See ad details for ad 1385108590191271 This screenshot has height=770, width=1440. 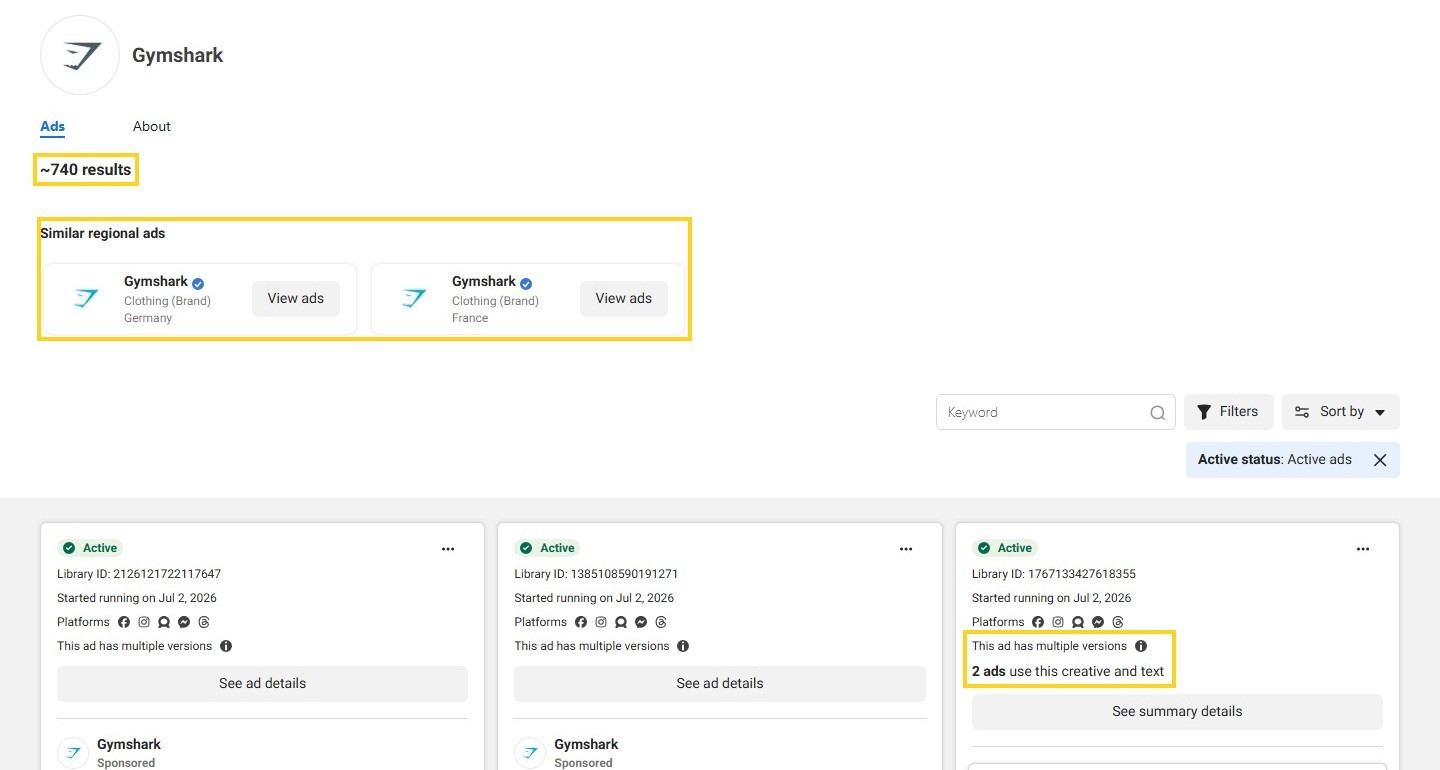pyautogui.click(x=720, y=684)
